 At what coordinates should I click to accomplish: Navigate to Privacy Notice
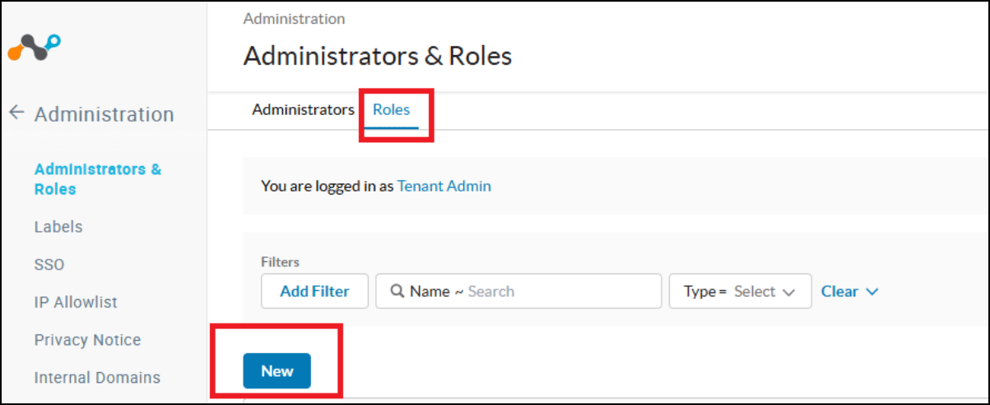(87, 340)
